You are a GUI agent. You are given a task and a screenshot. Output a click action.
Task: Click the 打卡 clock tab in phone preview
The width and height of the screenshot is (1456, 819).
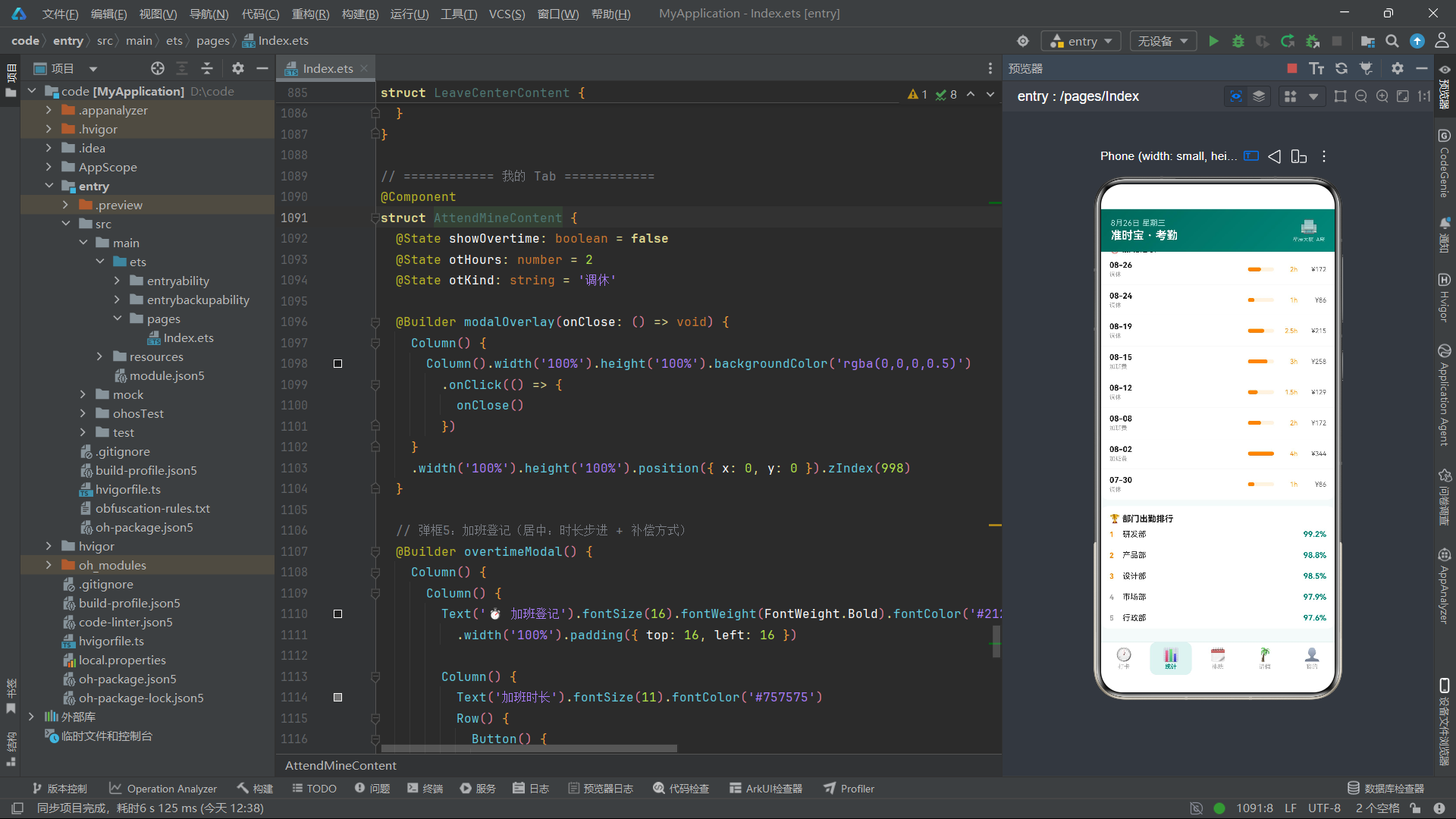[x=1124, y=658]
